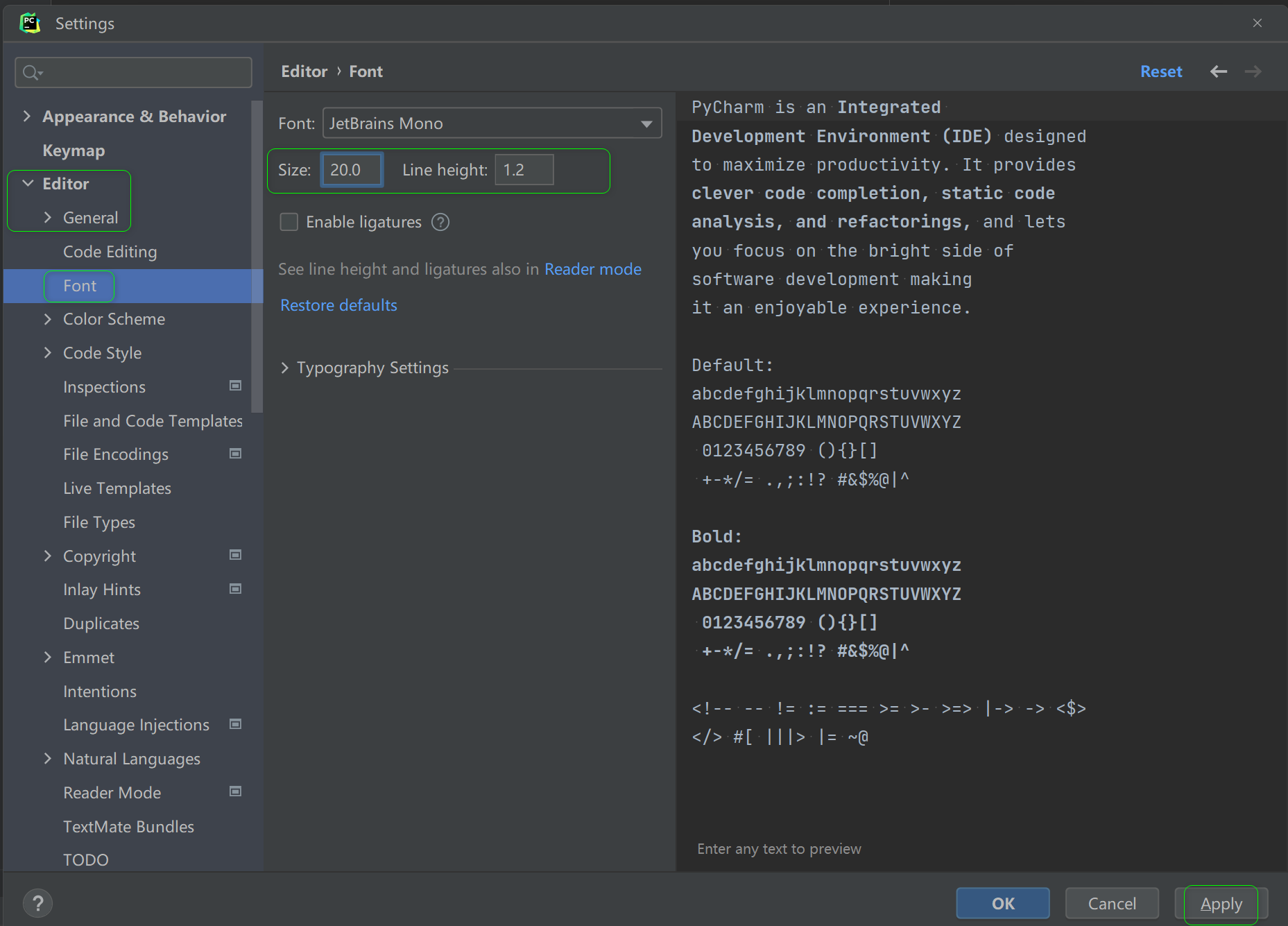Open Intentions settings page
Screen dimensions: 1288x926
tap(99, 692)
